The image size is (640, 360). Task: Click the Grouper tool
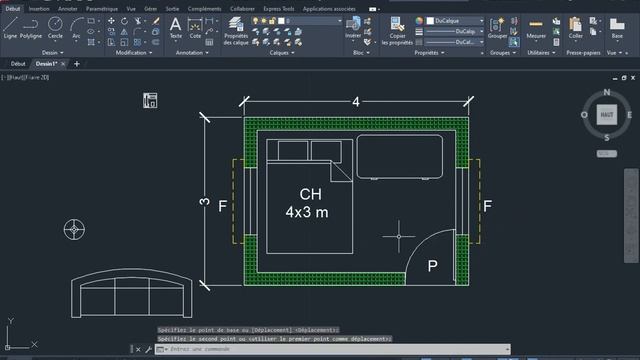(x=498, y=28)
